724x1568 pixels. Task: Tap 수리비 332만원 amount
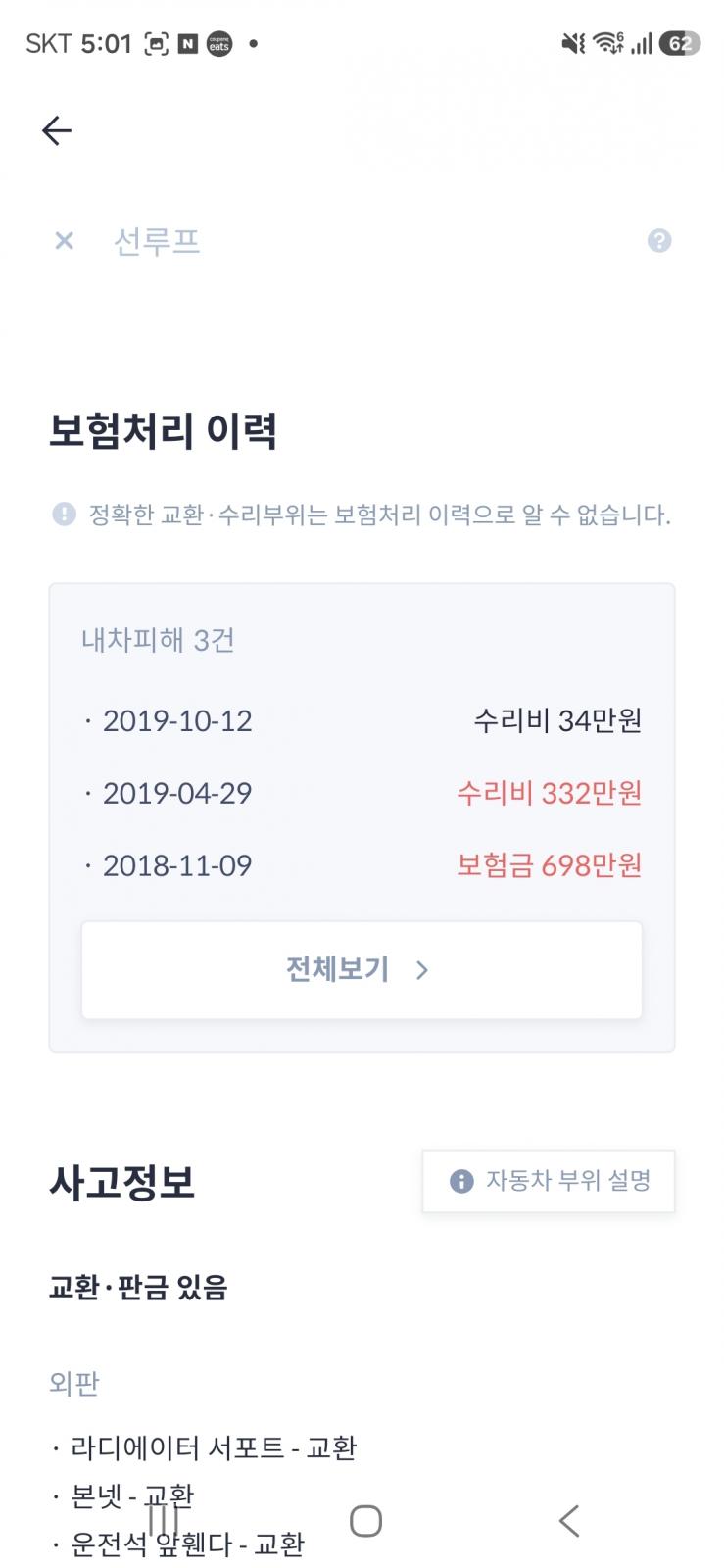click(549, 793)
